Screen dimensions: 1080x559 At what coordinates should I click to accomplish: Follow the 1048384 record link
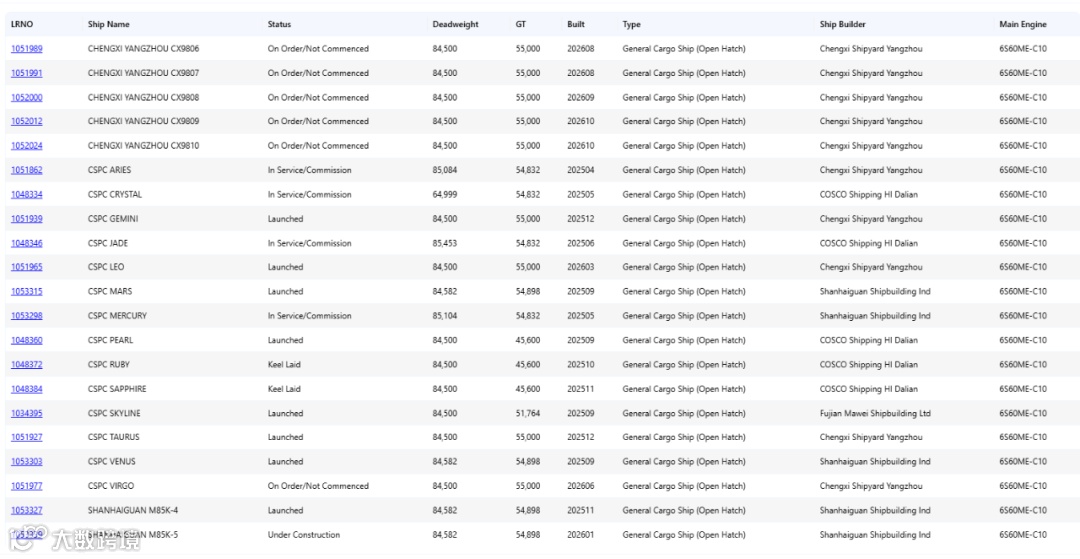click(26, 389)
